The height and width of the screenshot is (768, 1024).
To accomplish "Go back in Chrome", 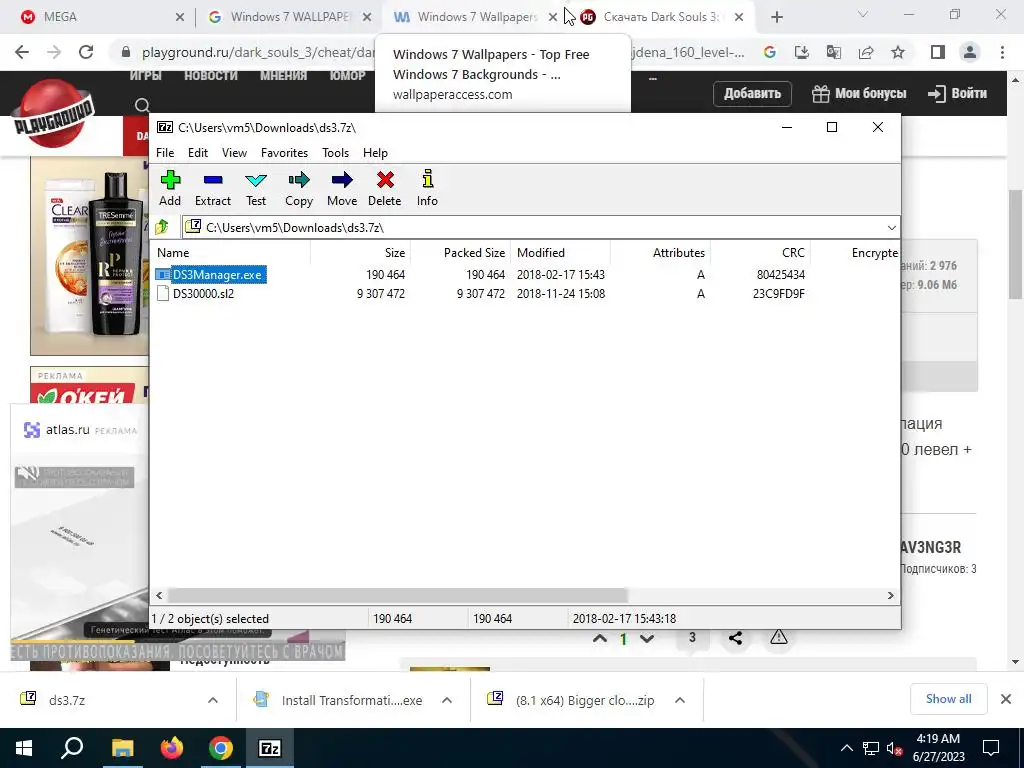I will [x=22, y=52].
